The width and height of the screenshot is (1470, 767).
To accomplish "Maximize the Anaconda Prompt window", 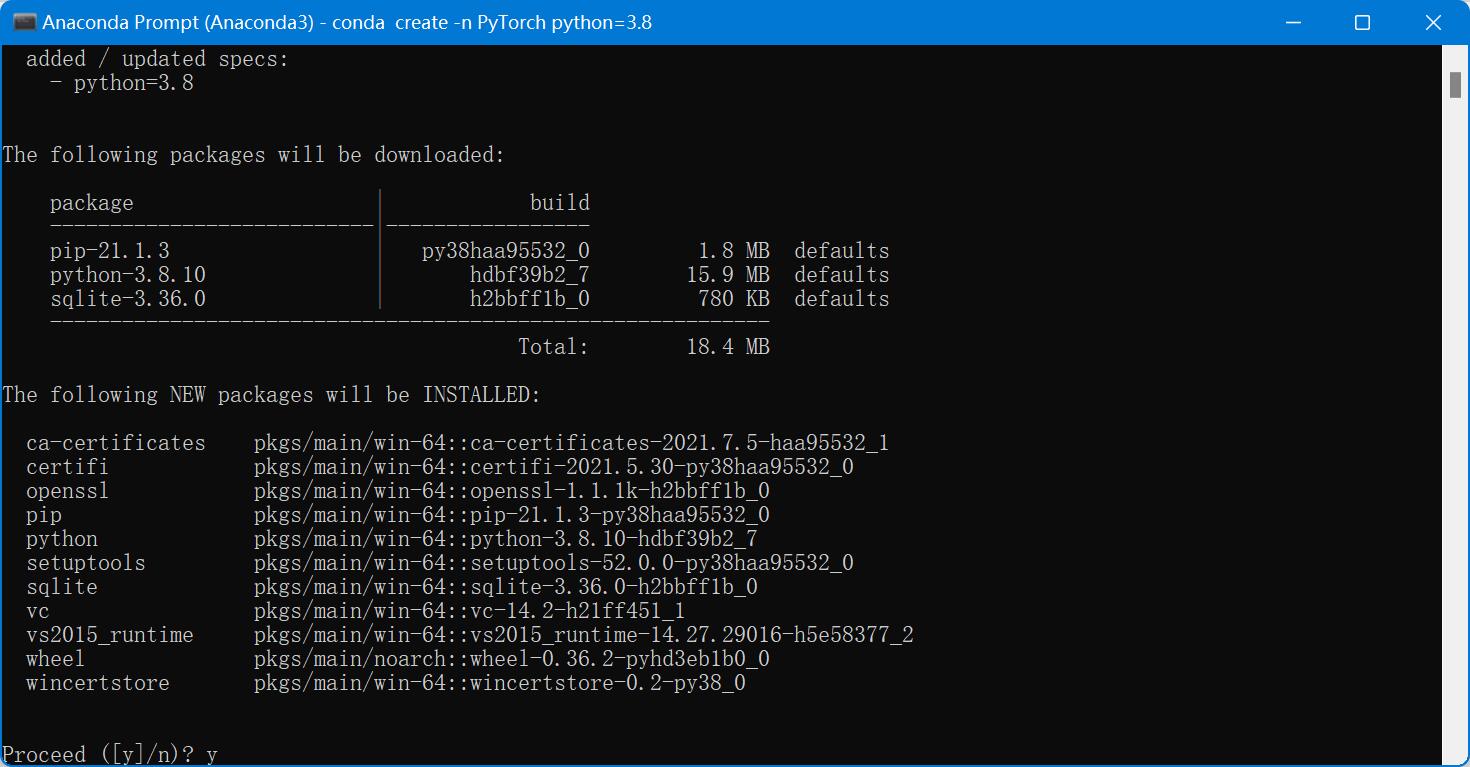I will (x=1363, y=21).
